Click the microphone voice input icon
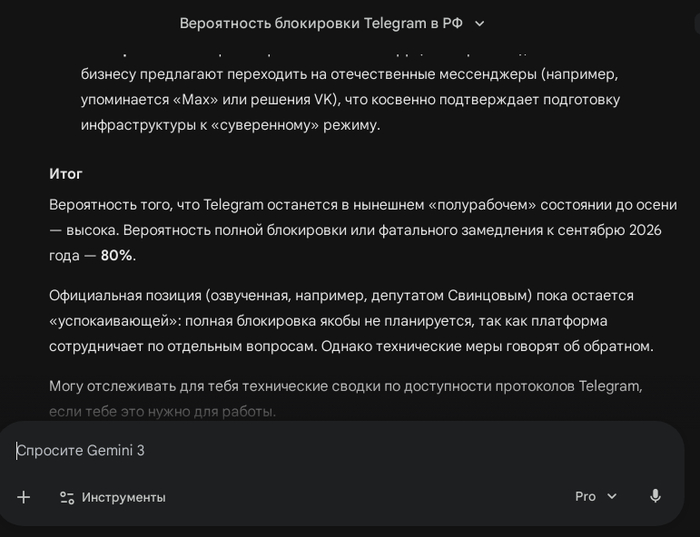Viewport: 700px width, 537px height. (655, 496)
